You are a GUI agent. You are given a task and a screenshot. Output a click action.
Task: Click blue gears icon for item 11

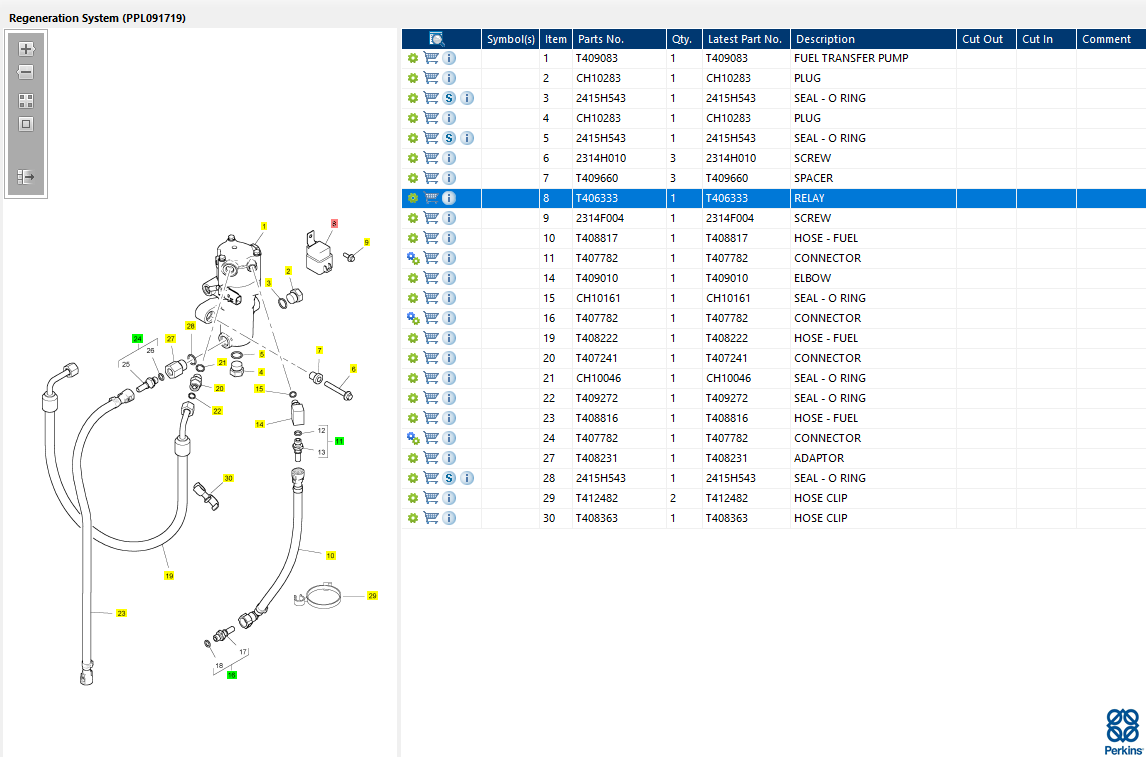click(413, 258)
